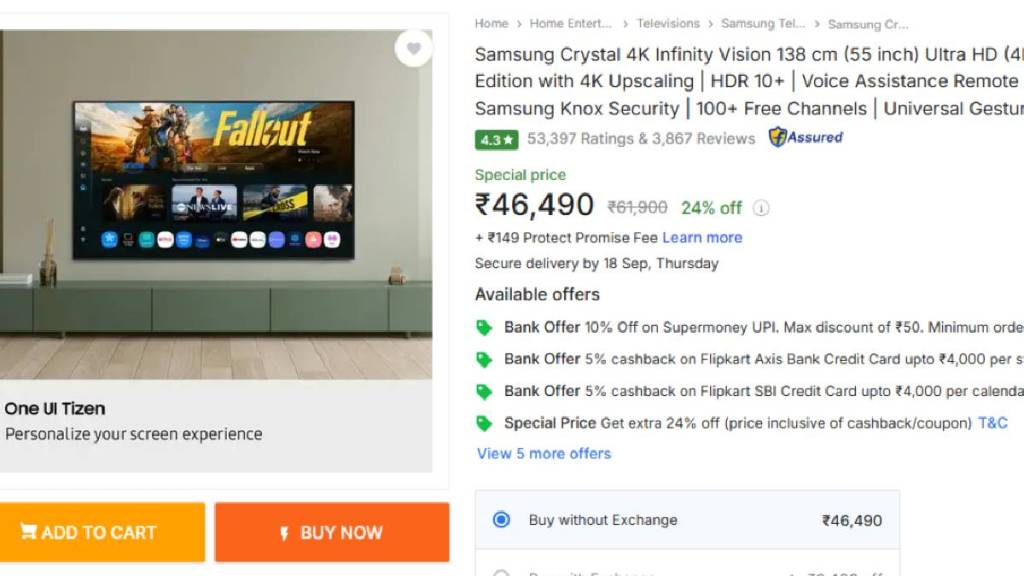Click the price info icon beside 24% off
The image size is (1024, 576).
[761, 208]
